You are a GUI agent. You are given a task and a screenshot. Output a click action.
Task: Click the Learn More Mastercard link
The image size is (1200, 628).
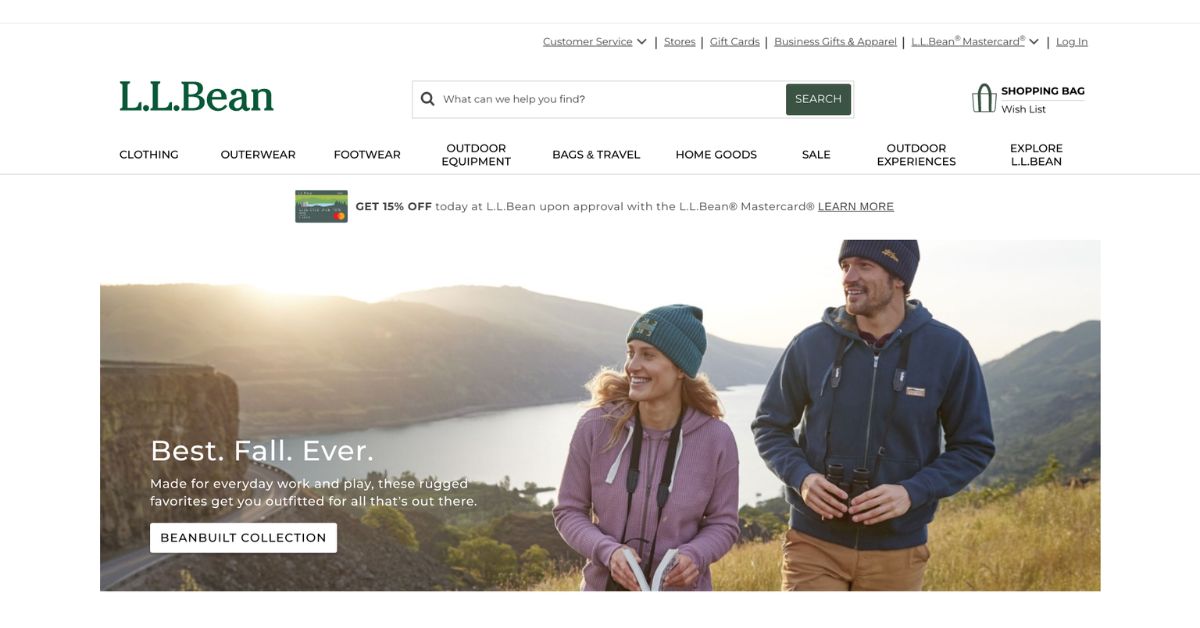856,207
